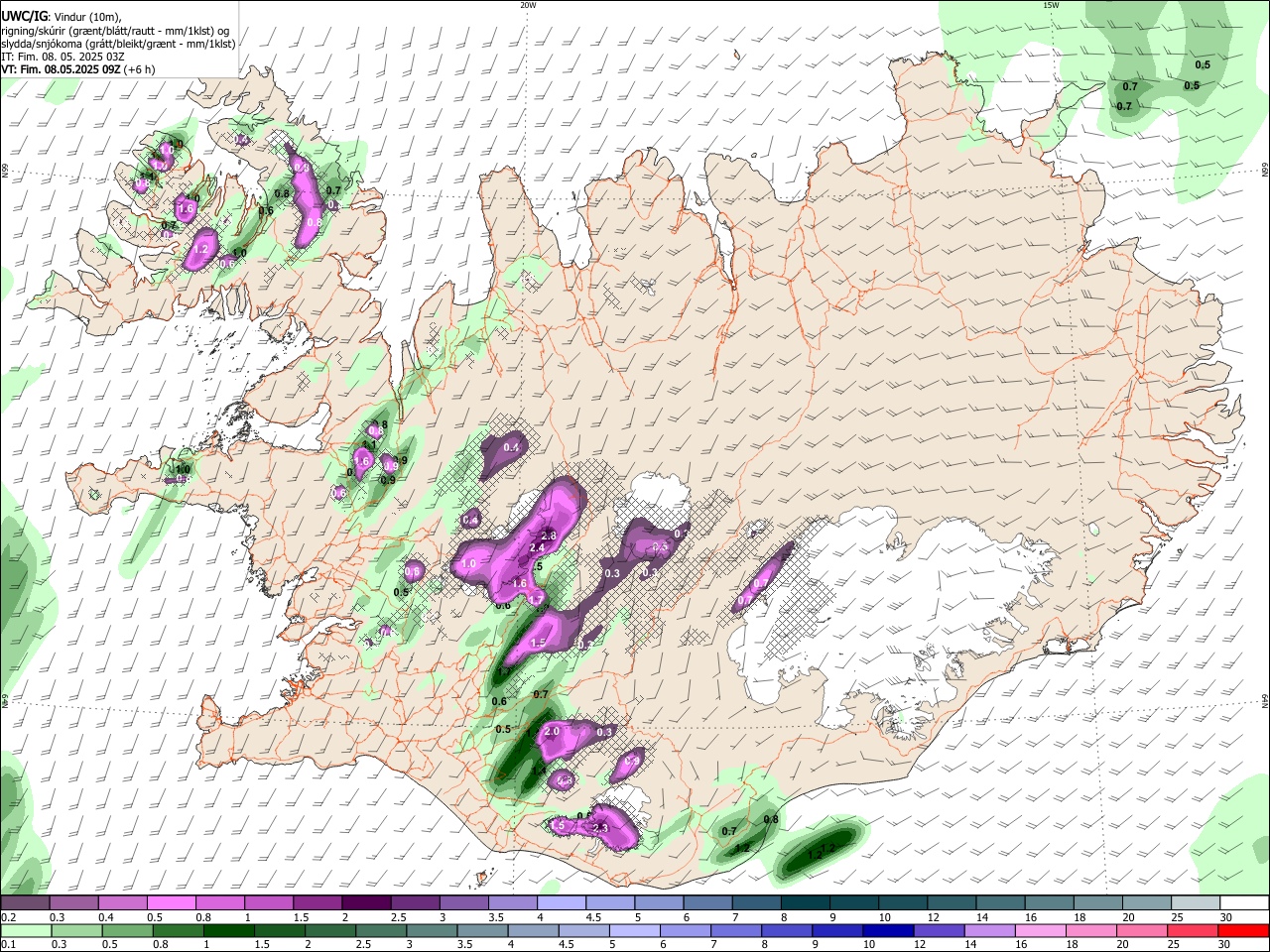Select the navy blue 10 mm rain legend swatch
The height and width of the screenshot is (952, 1270).
tap(886, 931)
